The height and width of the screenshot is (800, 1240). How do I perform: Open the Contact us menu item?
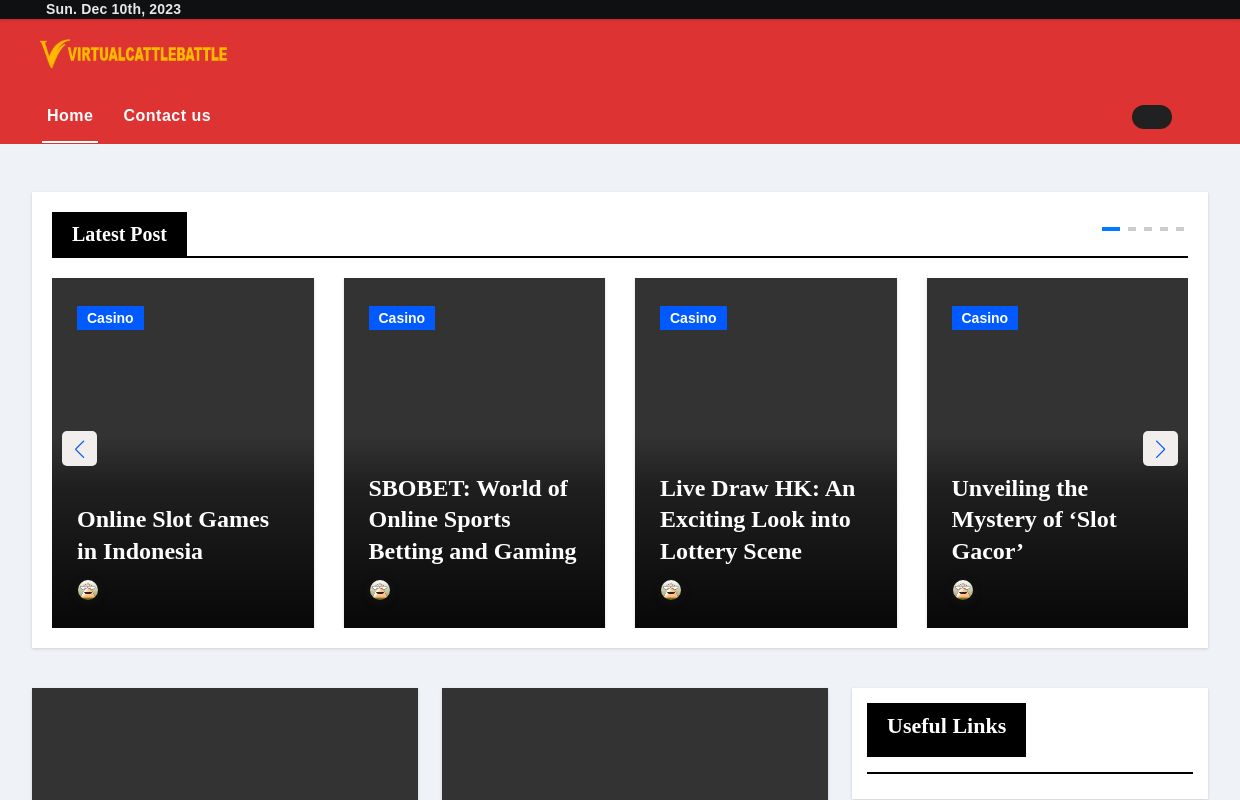click(x=167, y=116)
